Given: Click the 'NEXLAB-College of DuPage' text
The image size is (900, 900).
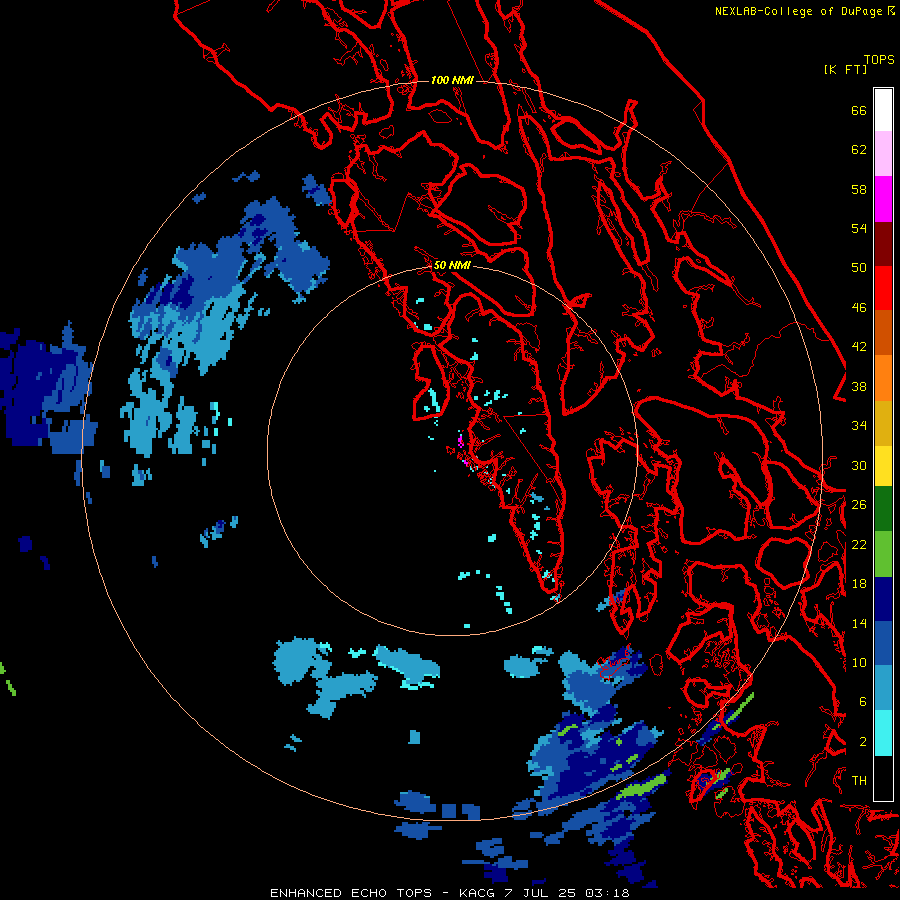Looking at the screenshot, I should point(798,11).
